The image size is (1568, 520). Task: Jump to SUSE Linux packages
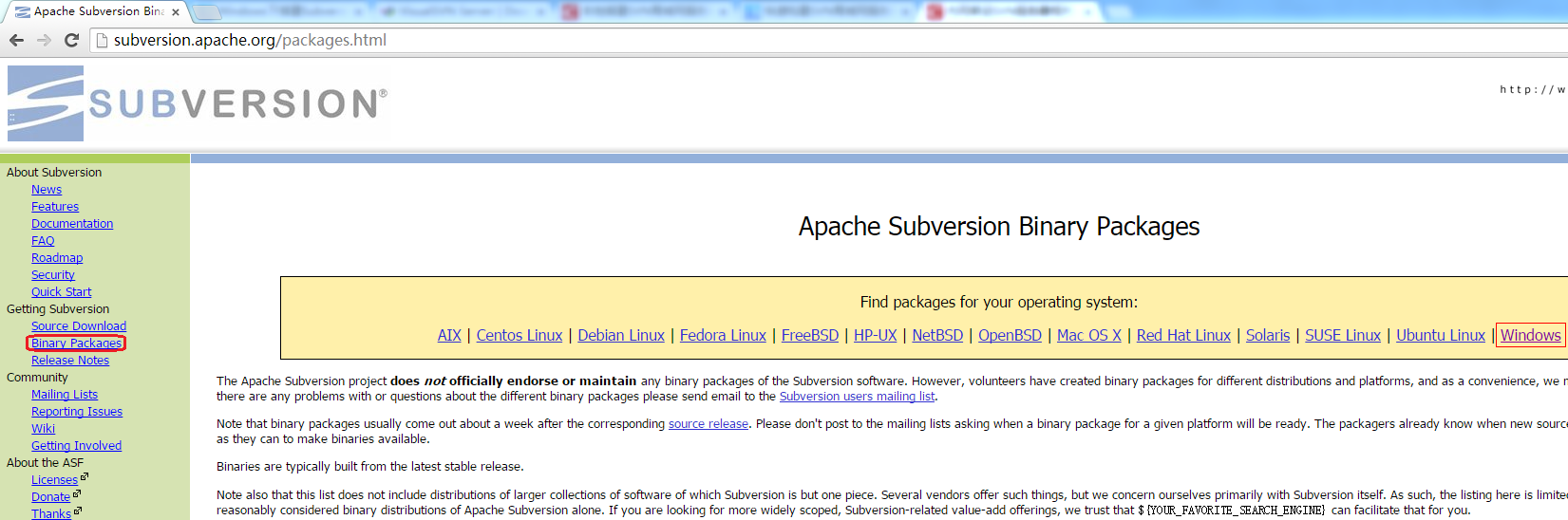tap(1343, 336)
